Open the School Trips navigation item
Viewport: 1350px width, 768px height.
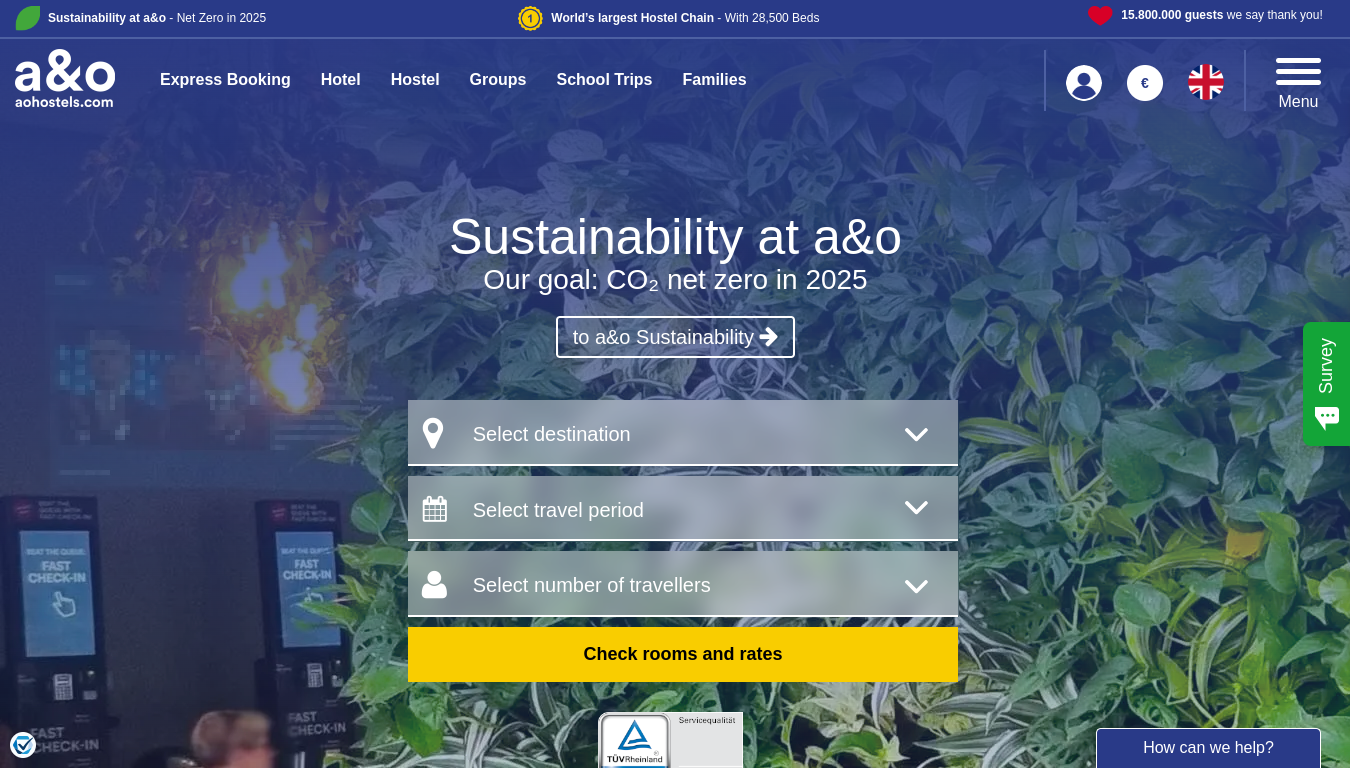[604, 80]
